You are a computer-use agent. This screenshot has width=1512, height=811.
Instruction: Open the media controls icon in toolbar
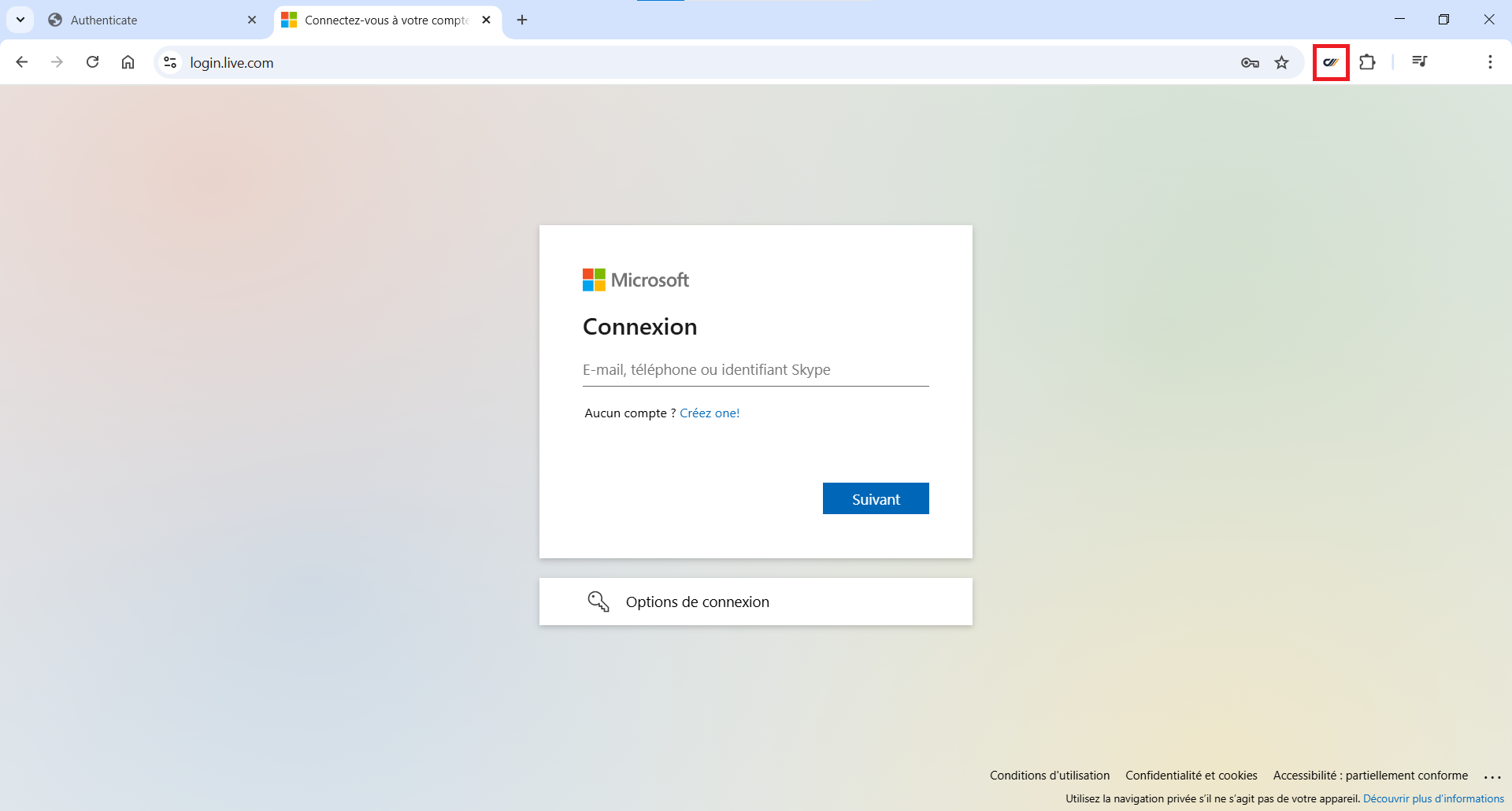tap(1419, 61)
